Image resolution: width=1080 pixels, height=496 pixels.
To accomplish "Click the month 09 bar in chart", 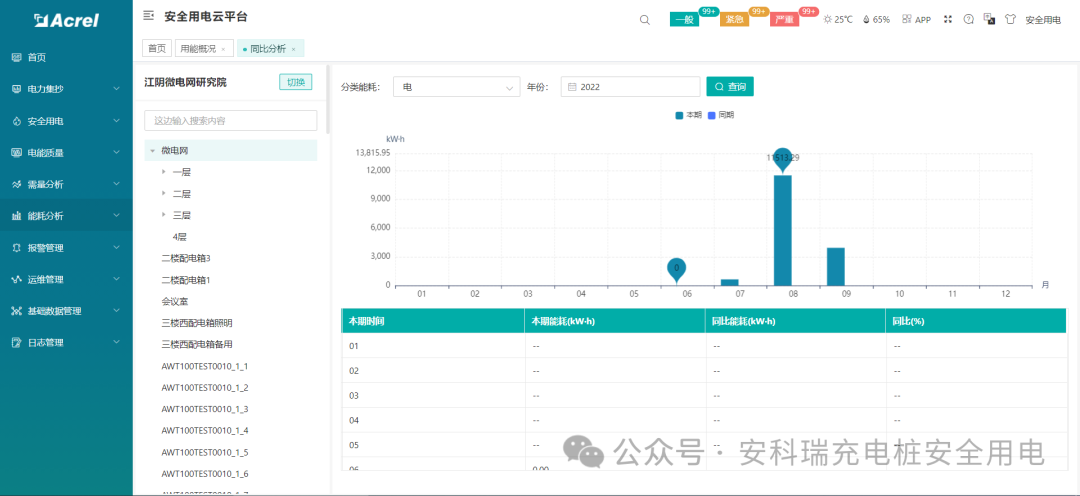I will pos(835,267).
